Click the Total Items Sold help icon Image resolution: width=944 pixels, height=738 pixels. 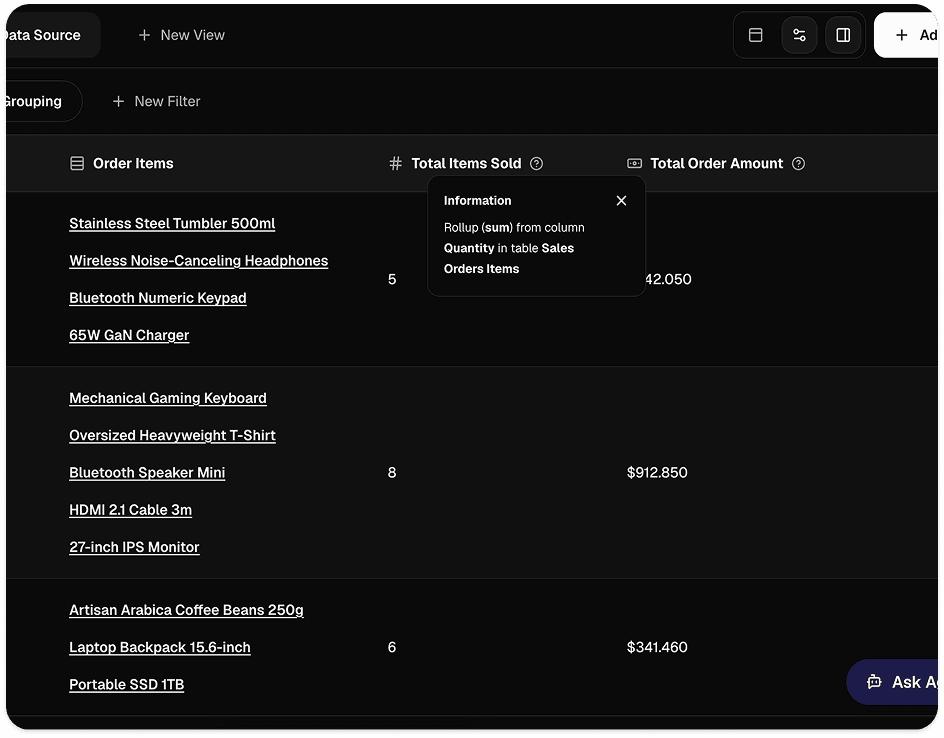(536, 163)
